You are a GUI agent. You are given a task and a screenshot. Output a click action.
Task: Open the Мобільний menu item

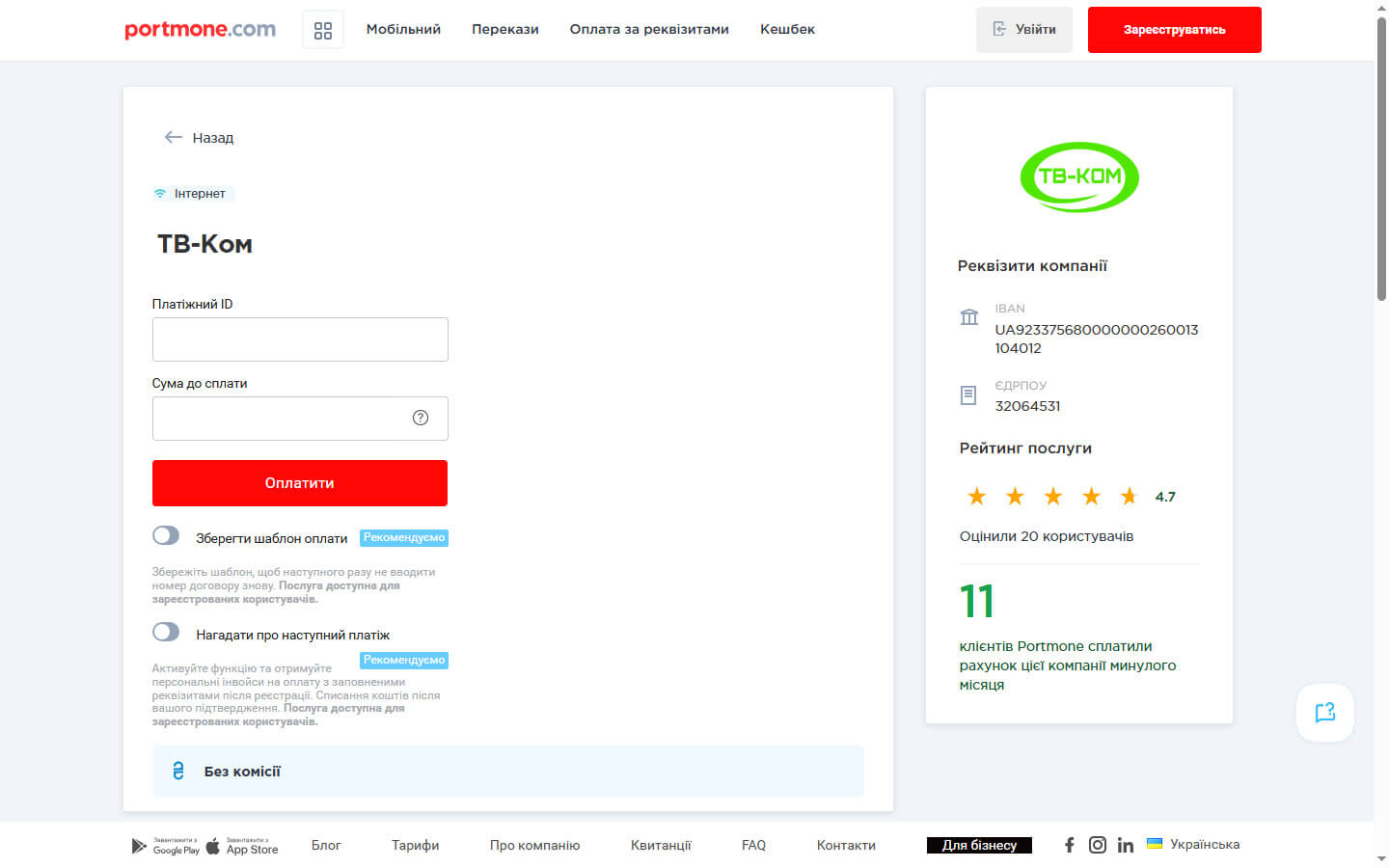[403, 30]
